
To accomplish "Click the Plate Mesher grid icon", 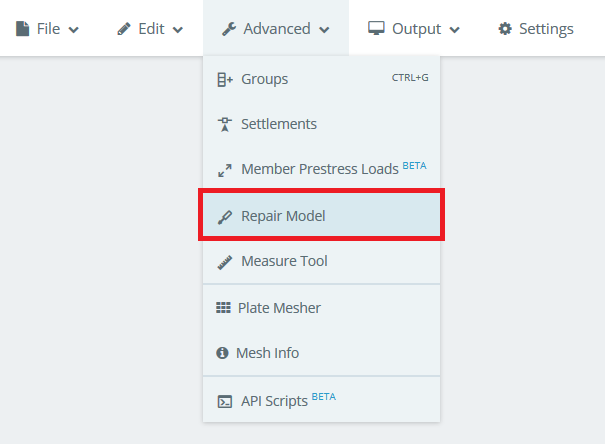I will [x=223, y=308].
